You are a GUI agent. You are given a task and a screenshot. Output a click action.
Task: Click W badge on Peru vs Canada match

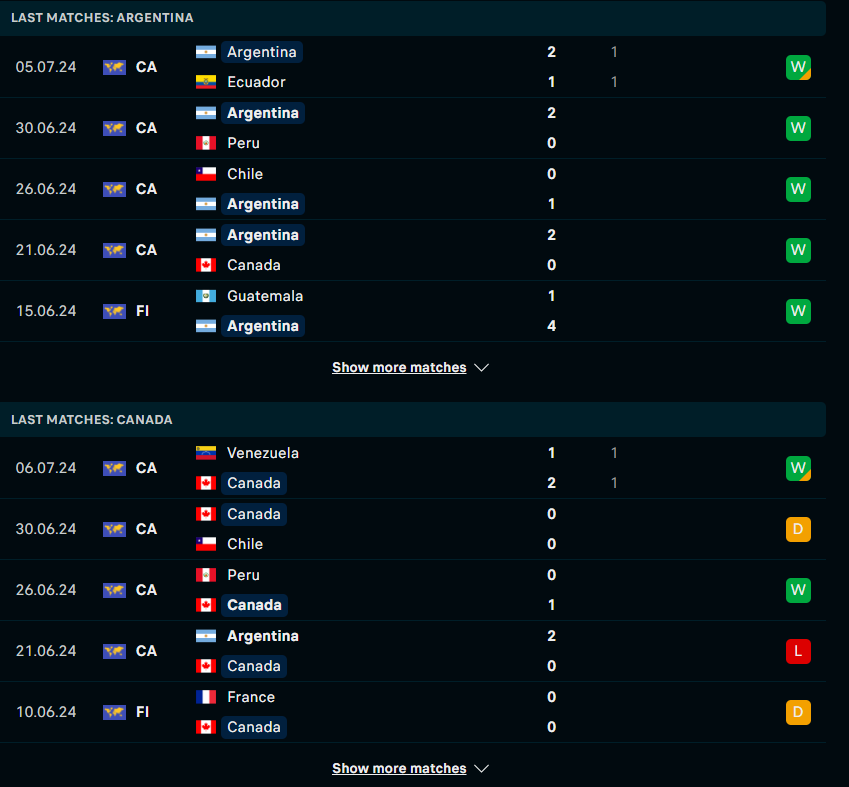pos(798,590)
